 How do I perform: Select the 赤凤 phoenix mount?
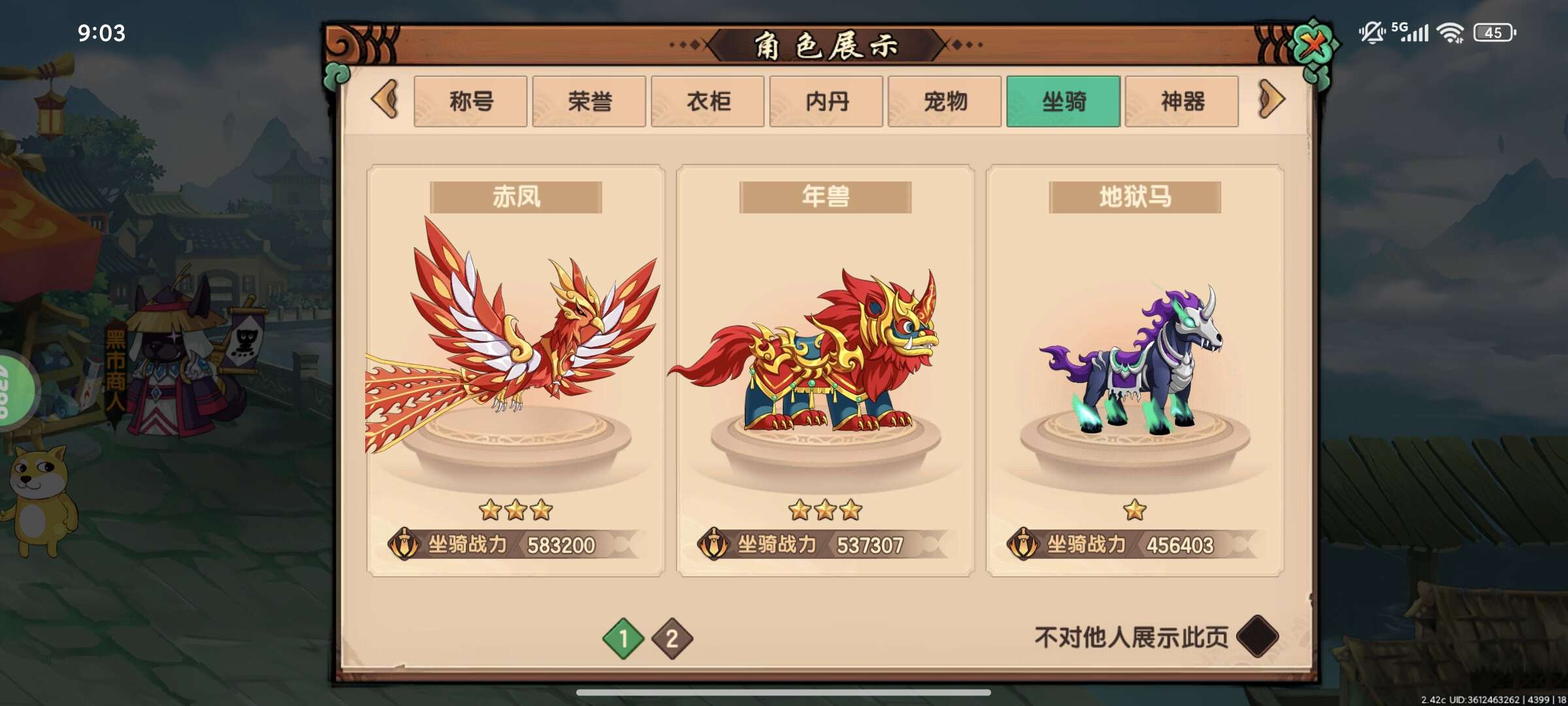click(x=515, y=371)
